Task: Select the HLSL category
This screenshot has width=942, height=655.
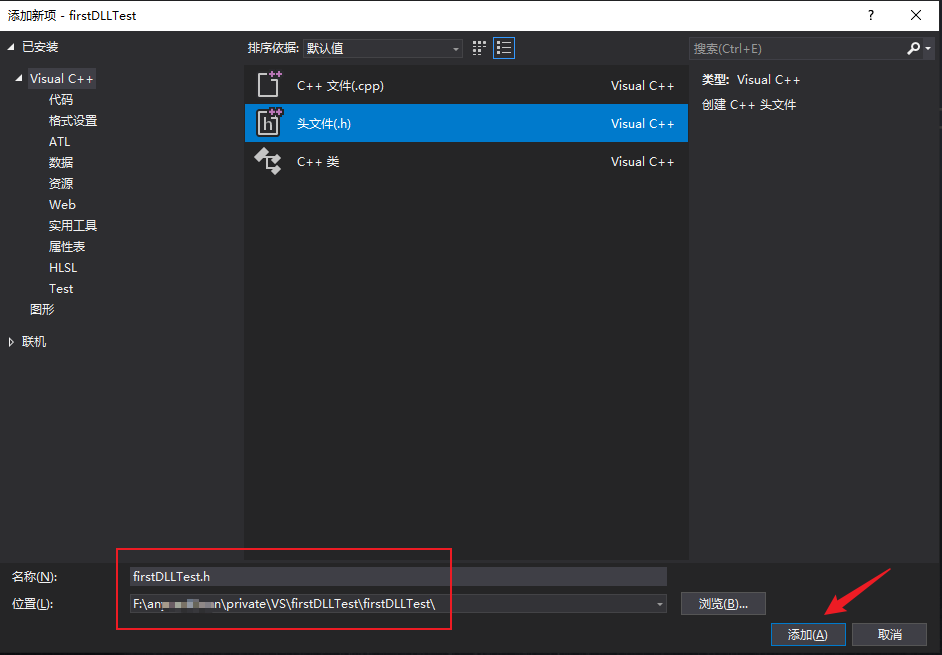Action: click(63, 267)
